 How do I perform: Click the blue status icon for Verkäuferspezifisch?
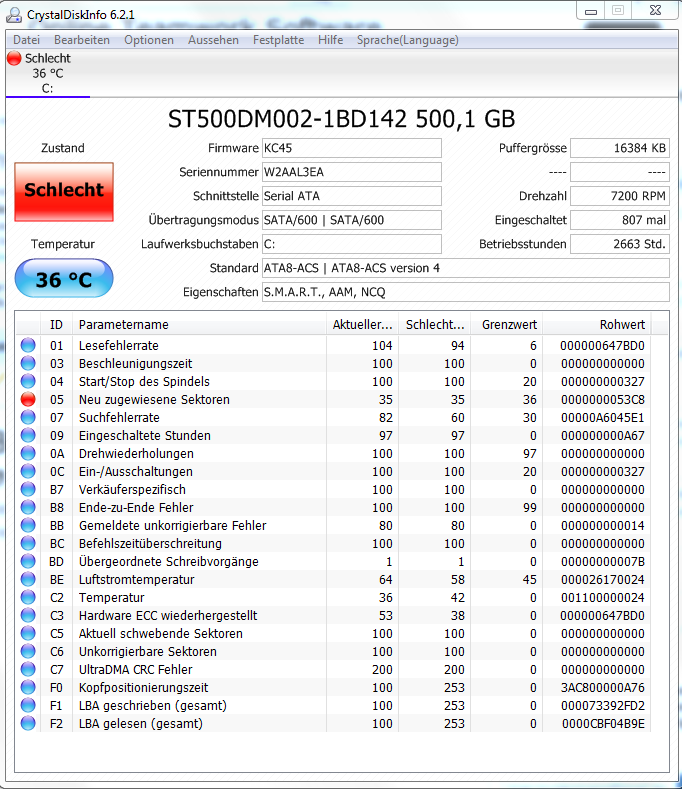(x=28, y=489)
